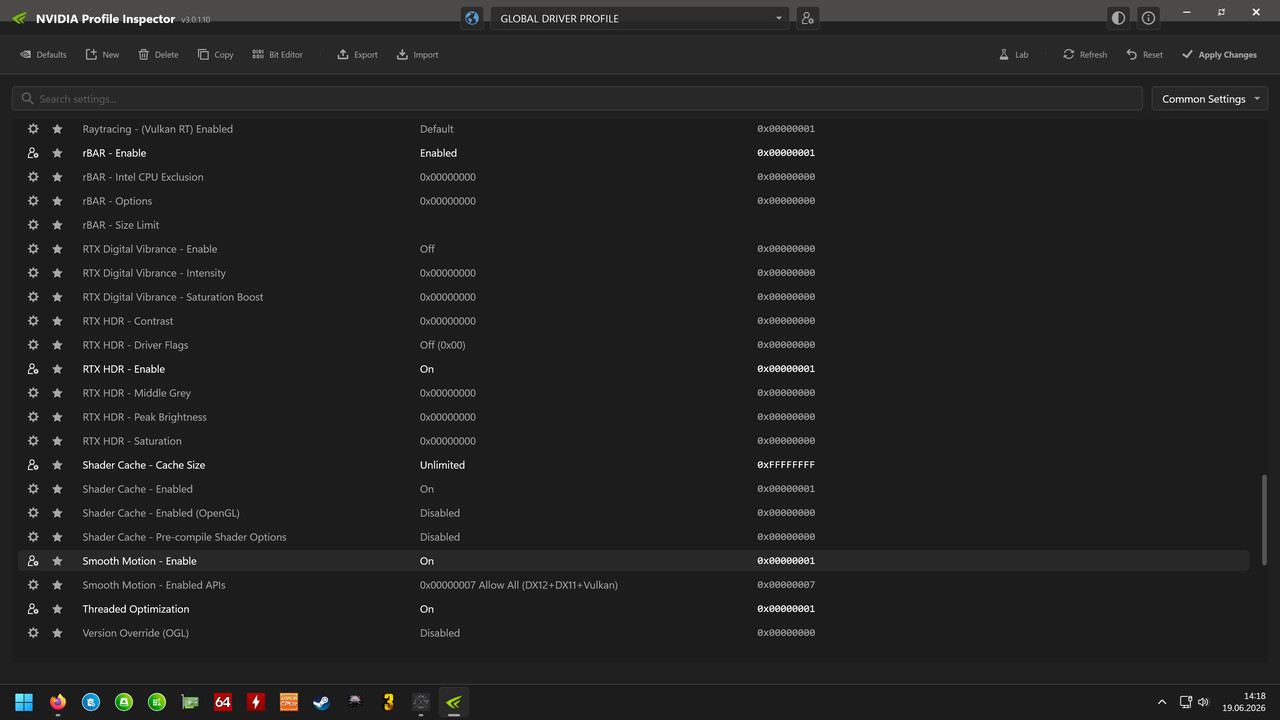Click the volume icon in the system tray

(x=1203, y=702)
